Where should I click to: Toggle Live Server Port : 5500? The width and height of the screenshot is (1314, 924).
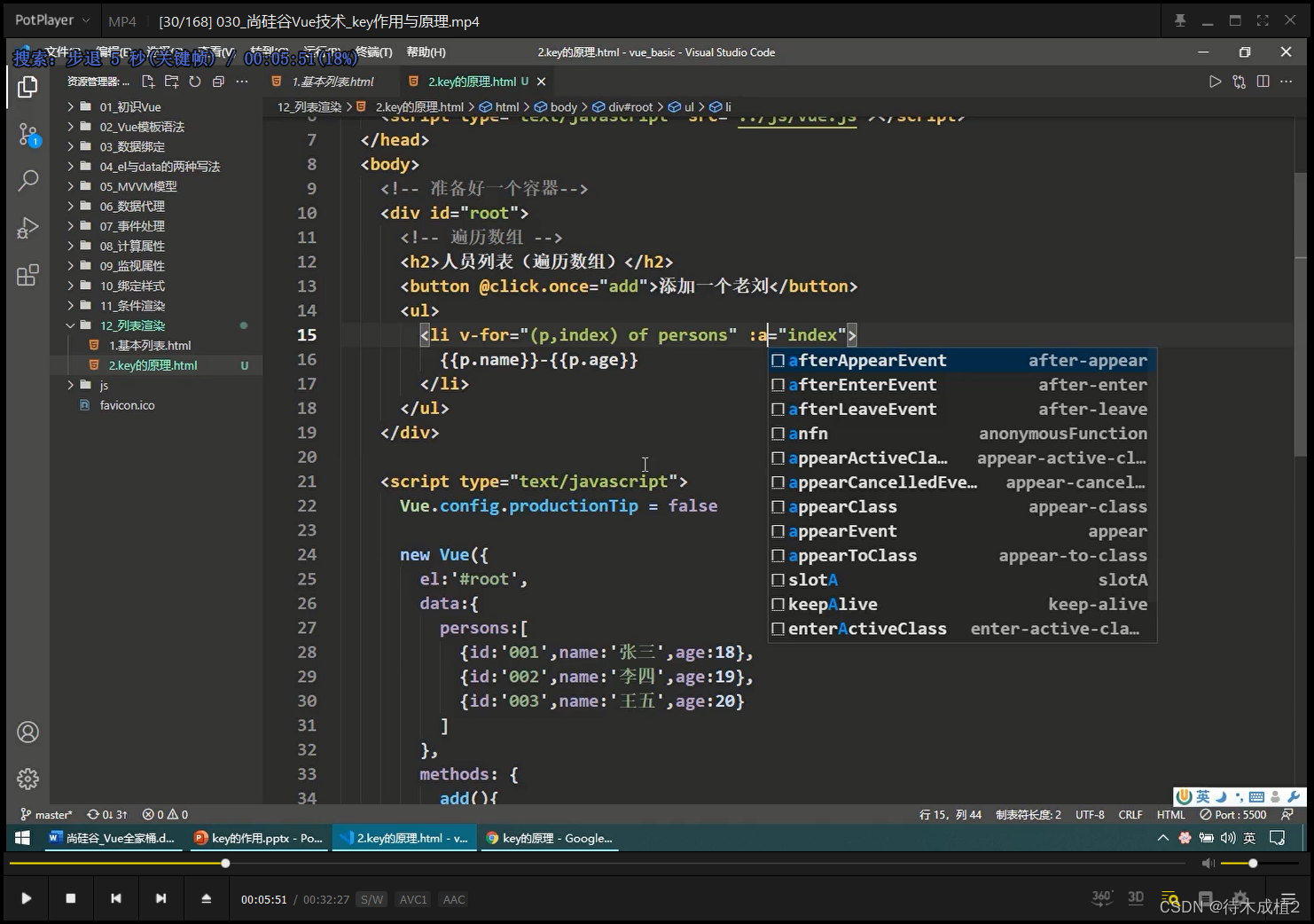1233,814
